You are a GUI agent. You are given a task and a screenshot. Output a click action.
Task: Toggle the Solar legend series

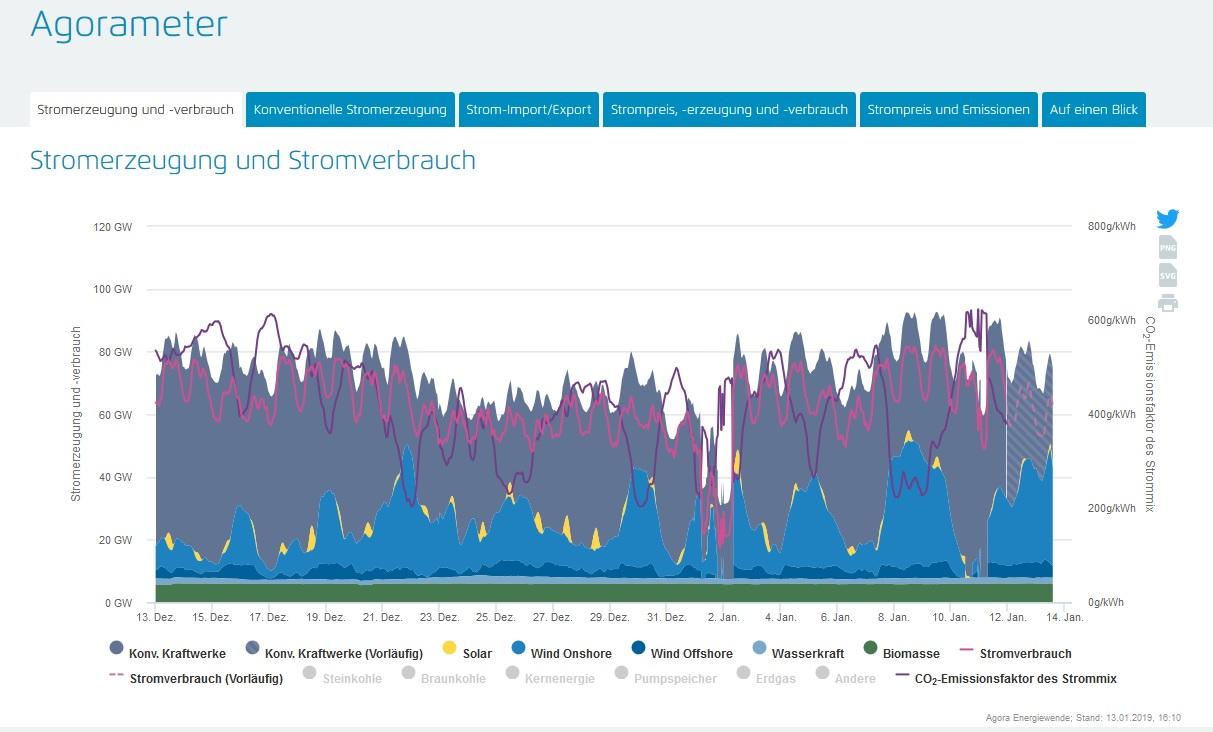[466, 653]
